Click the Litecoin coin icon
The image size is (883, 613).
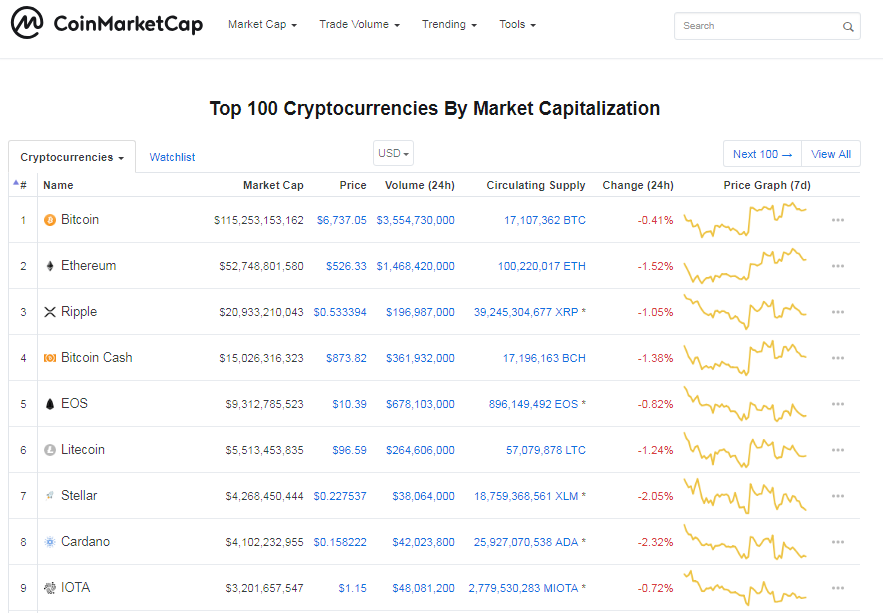50,450
